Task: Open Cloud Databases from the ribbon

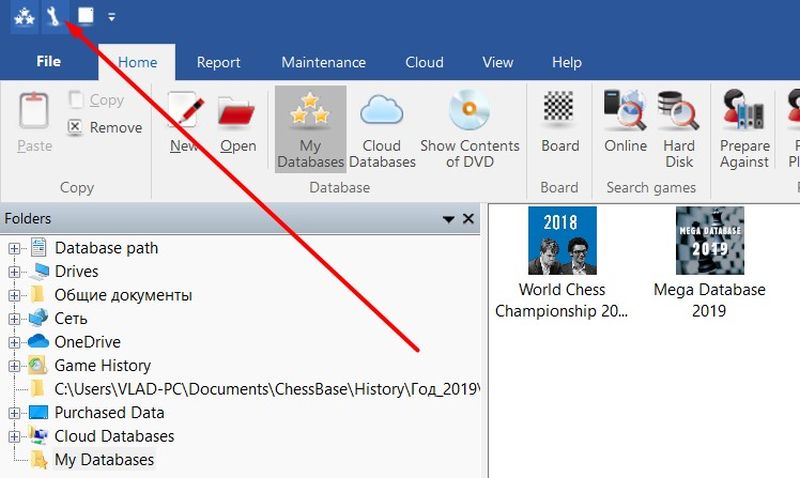Action: point(381,128)
